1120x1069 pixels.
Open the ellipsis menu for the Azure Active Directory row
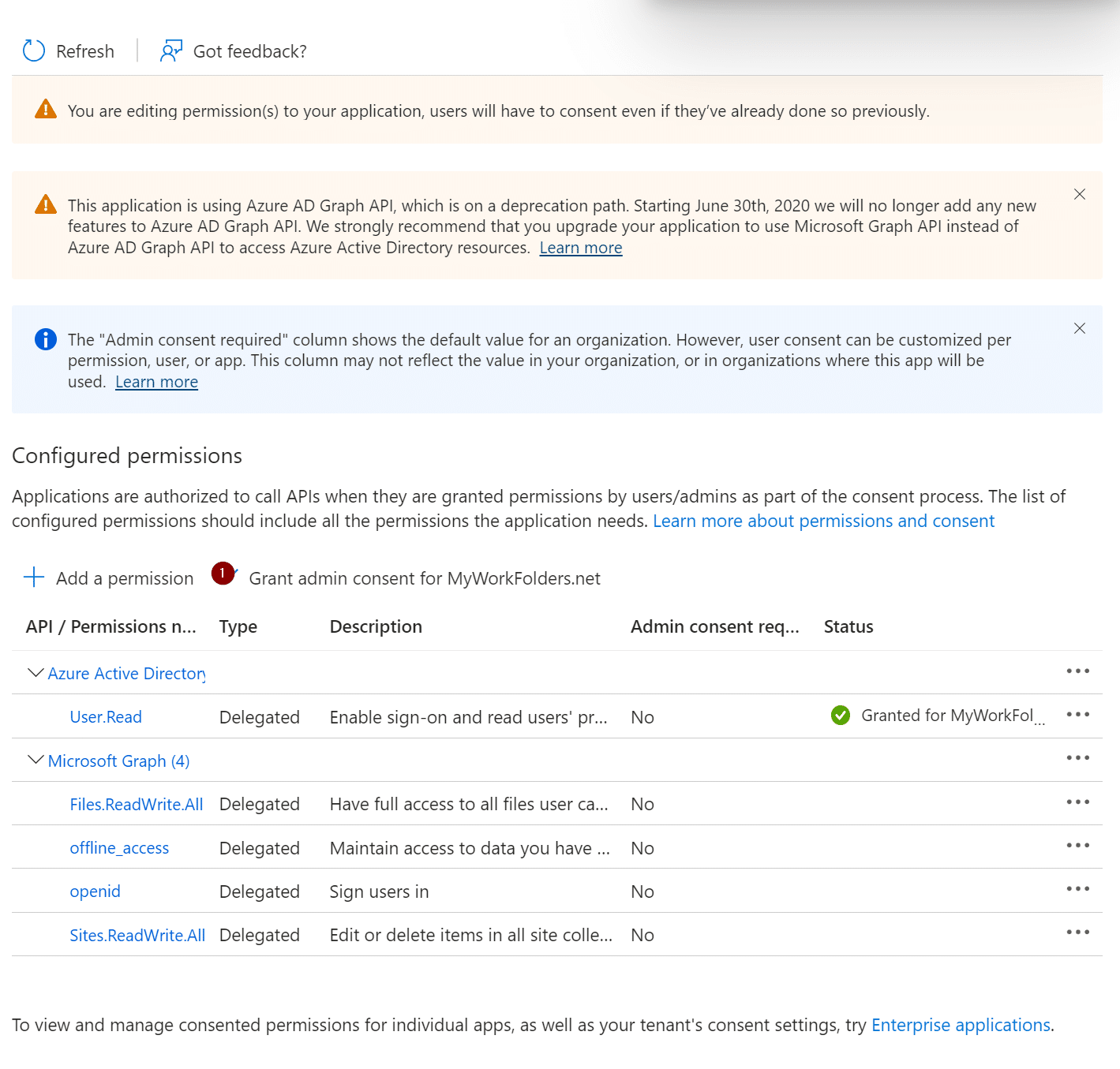(x=1077, y=671)
